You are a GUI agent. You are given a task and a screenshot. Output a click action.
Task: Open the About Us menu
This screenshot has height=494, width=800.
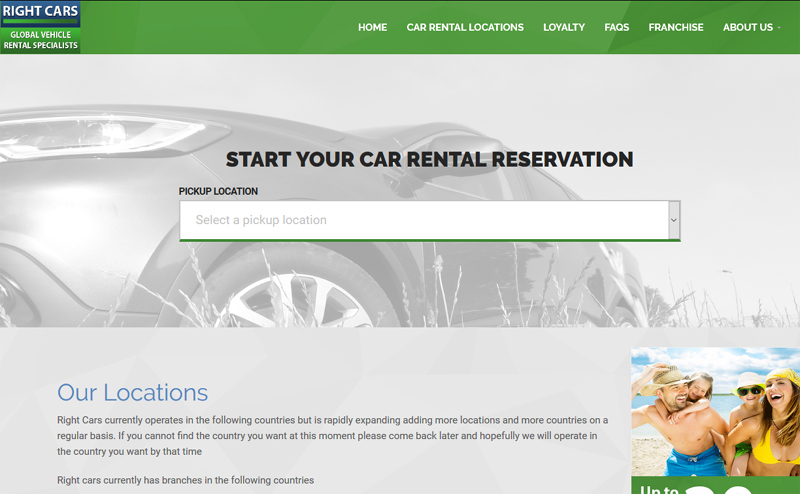(748, 27)
